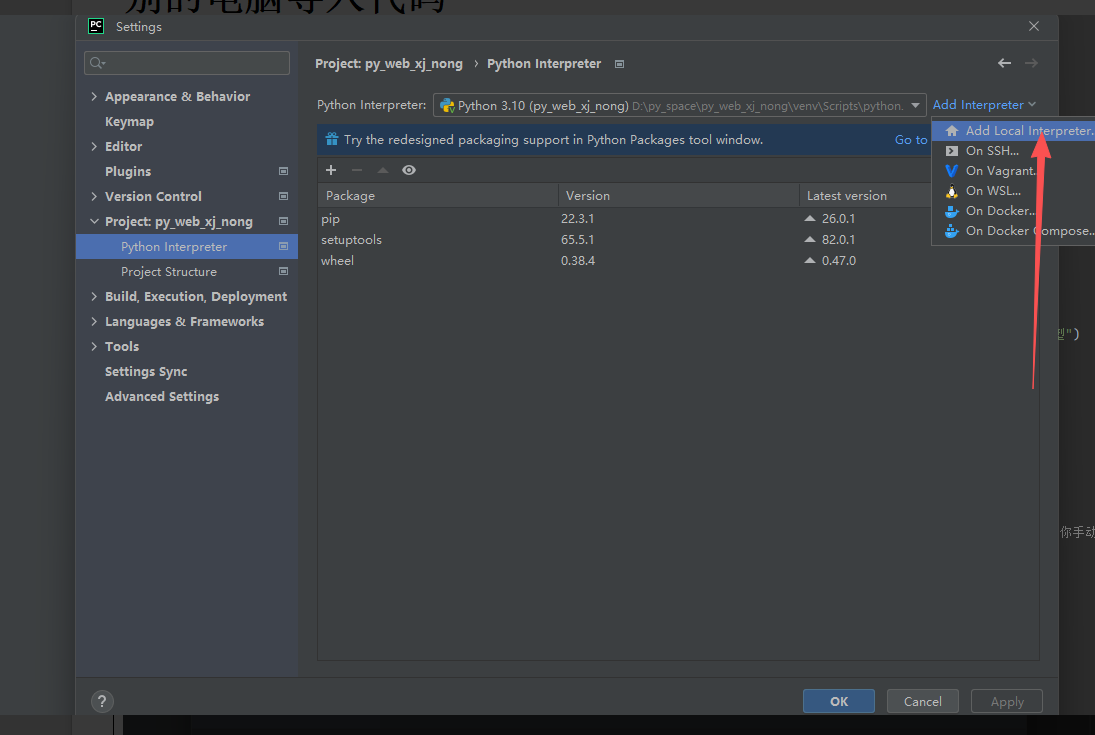1095x735 pixels.
Task: Click the gift icon in the packaging banner
Action: (332, 139)
